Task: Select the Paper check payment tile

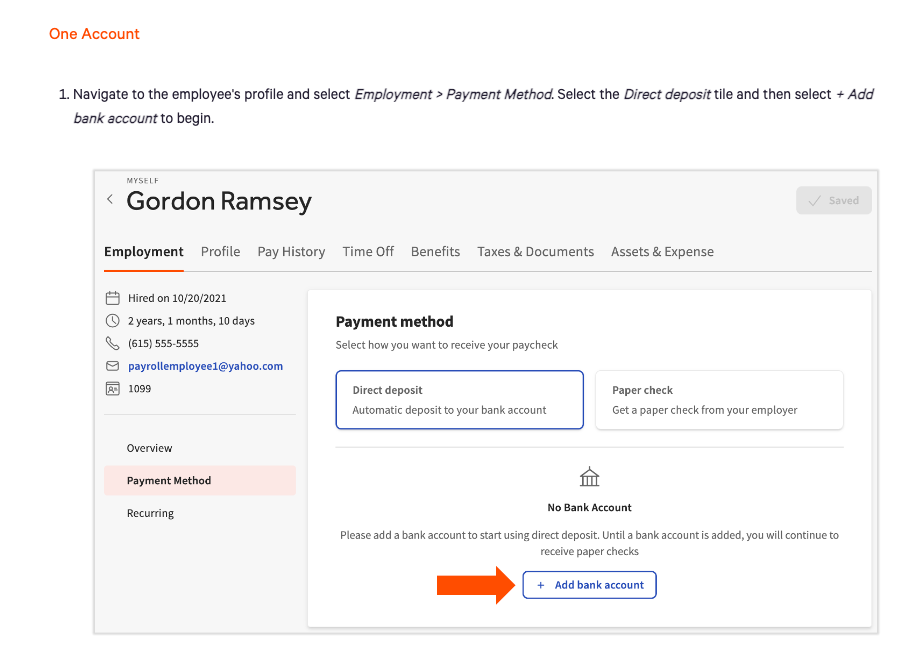Action: pyautogui.click(x=719, y=400)
